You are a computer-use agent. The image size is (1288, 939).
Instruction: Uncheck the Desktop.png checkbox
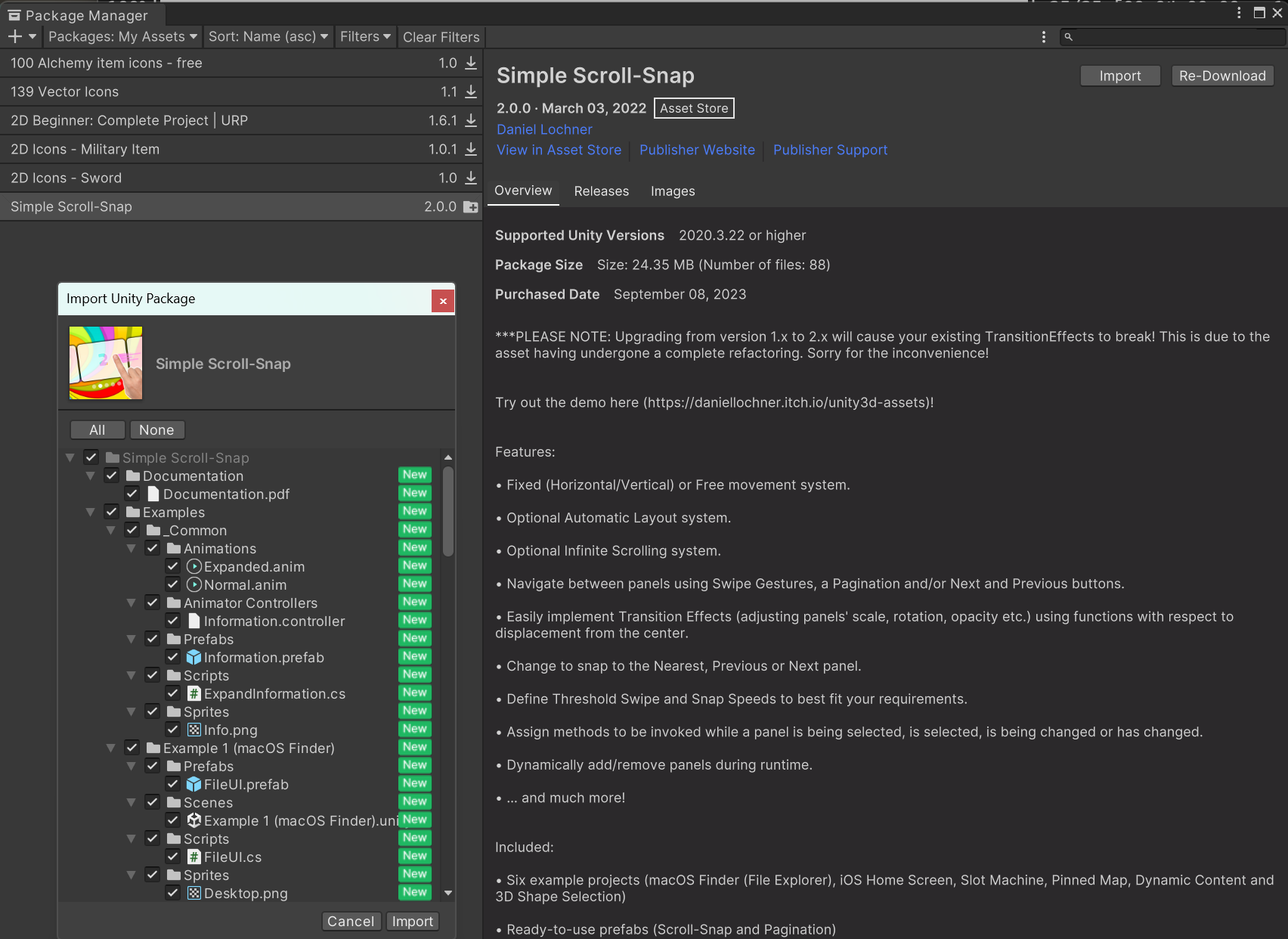[x=172, y=893]
